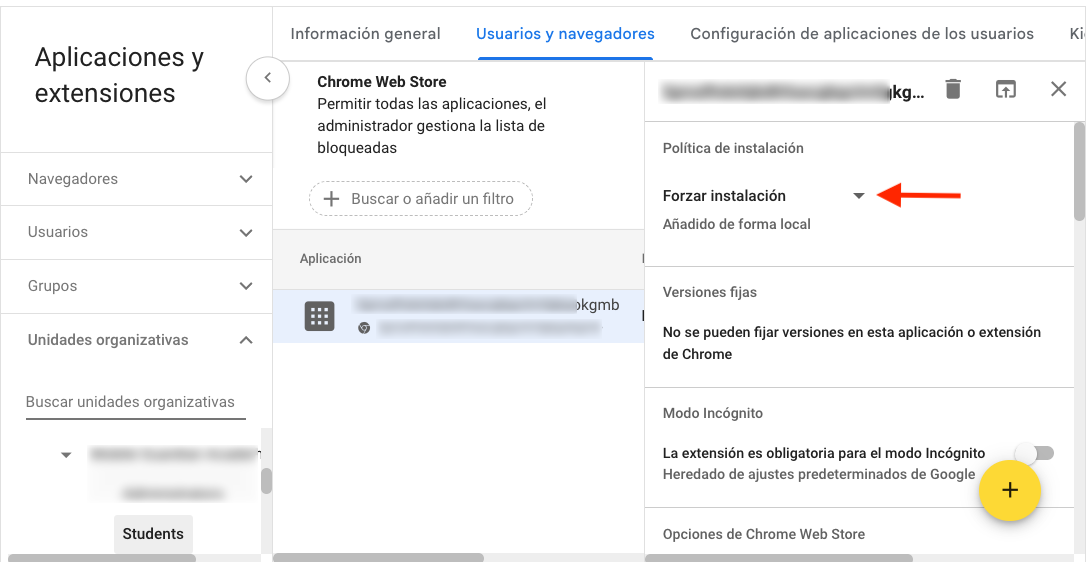Open Forzar instalación policy dropdown
Viewport: 1091px width, 562px height.
click(858, 196)
